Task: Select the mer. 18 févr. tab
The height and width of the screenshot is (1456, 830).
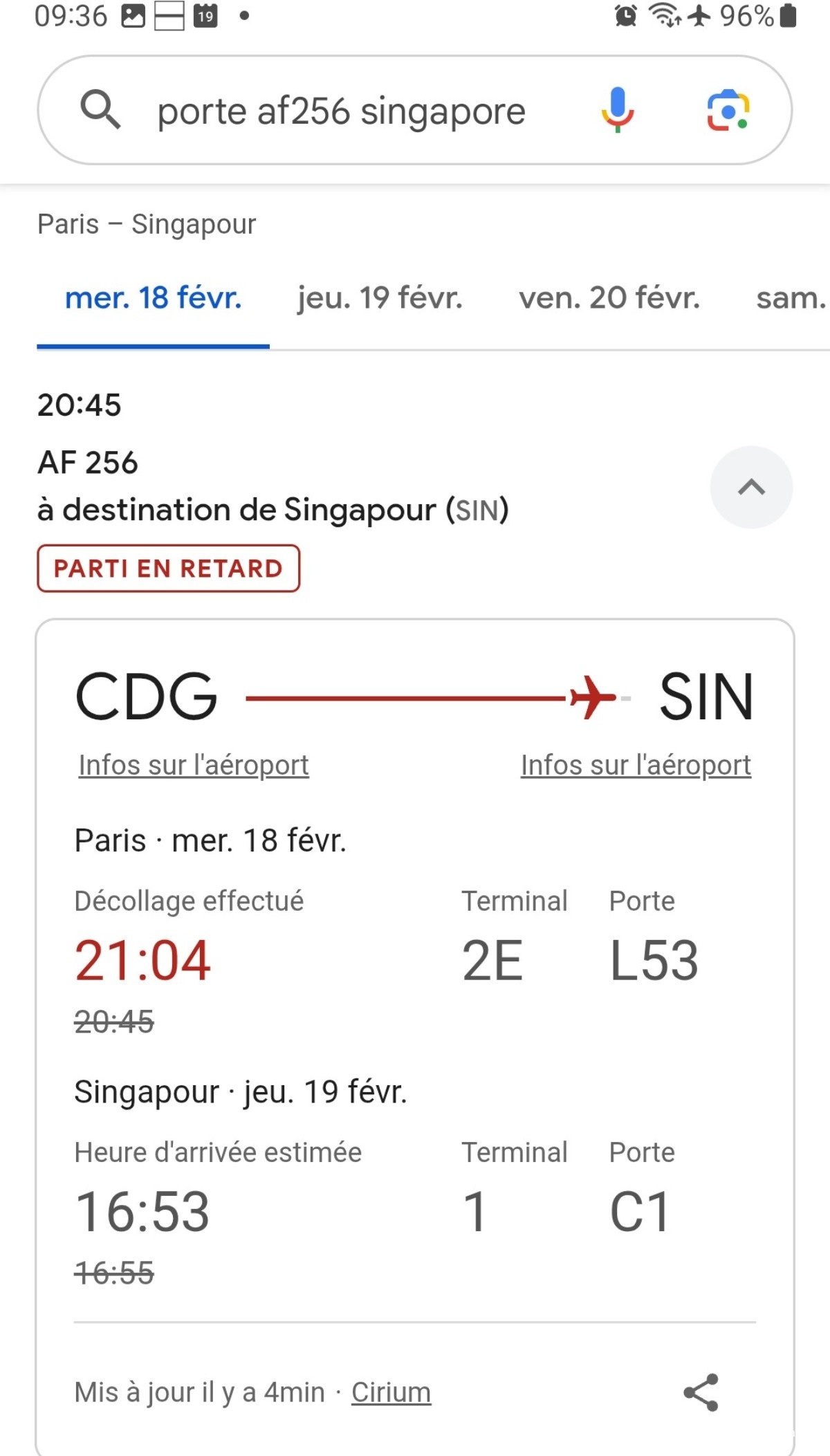Action: point(153,298)
